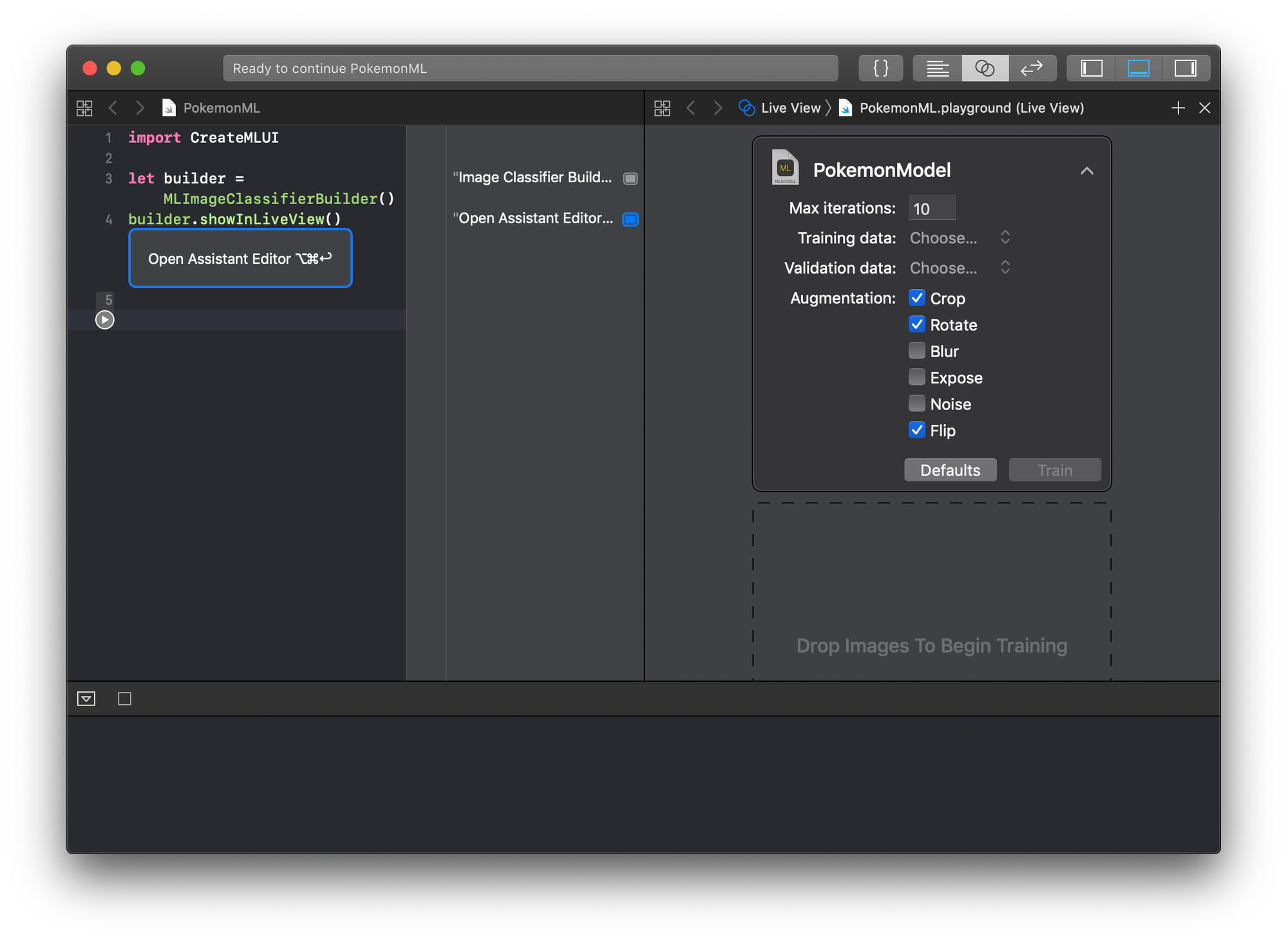
Task: Choose Validation data source dropdown
Action: coord(960,268)
